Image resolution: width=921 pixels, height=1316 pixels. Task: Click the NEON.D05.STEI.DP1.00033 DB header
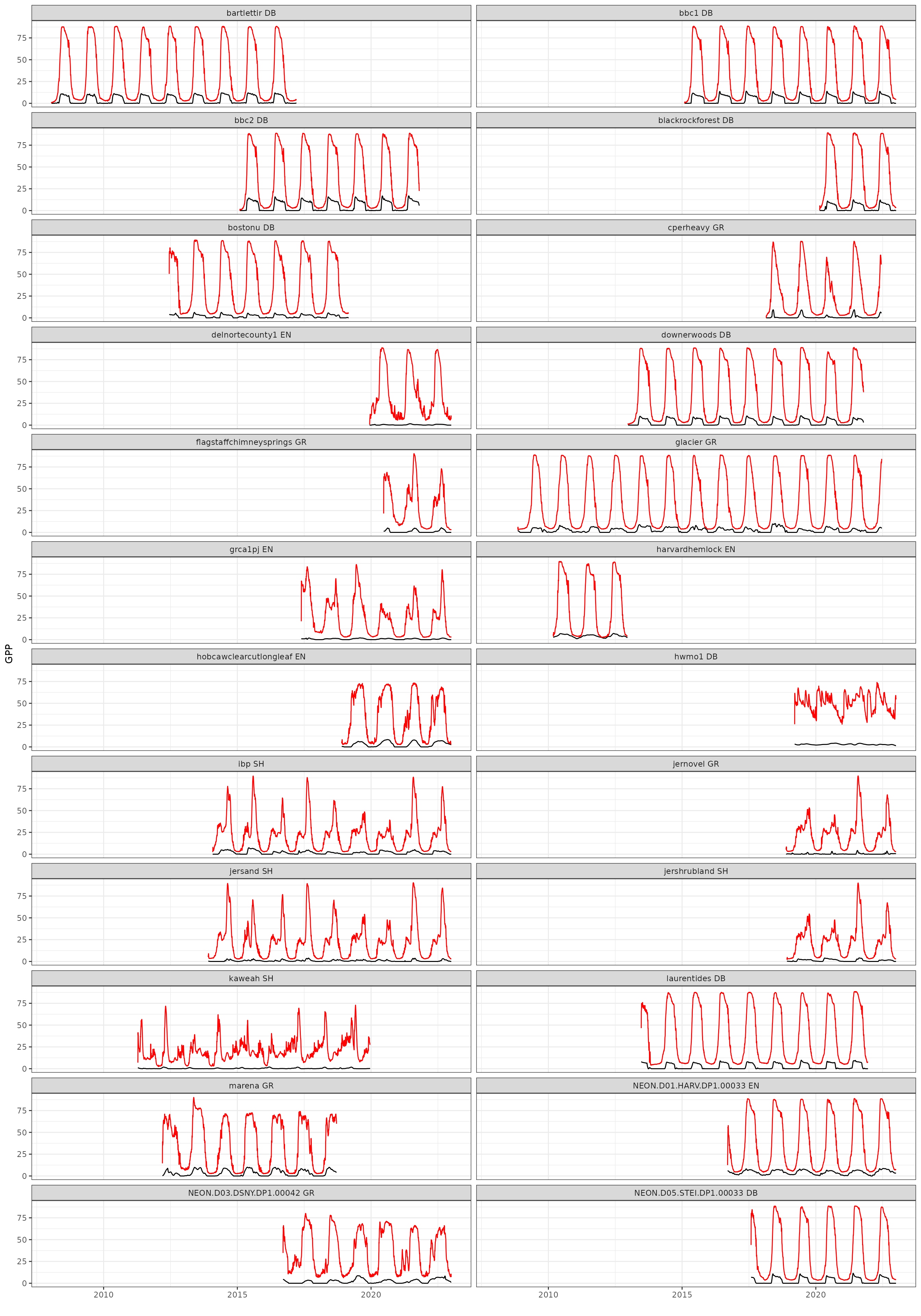tap(695, 1192)
